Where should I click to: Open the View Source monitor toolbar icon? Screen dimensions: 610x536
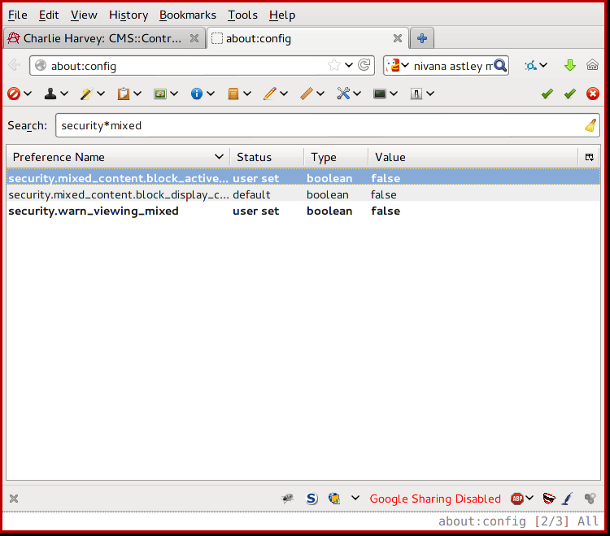click(x=379, y=94)
